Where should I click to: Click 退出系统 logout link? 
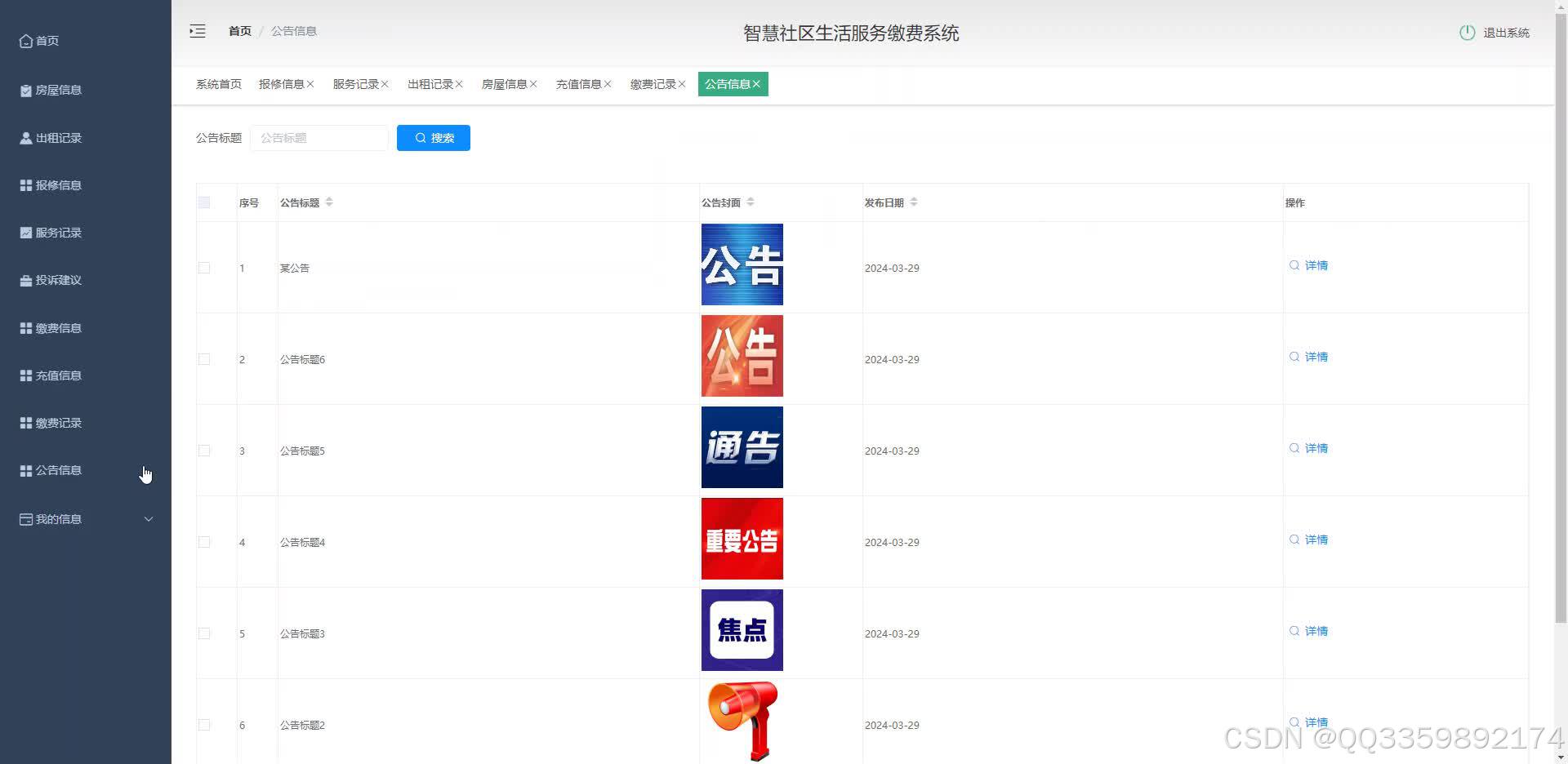click(x=1506, y=33)
